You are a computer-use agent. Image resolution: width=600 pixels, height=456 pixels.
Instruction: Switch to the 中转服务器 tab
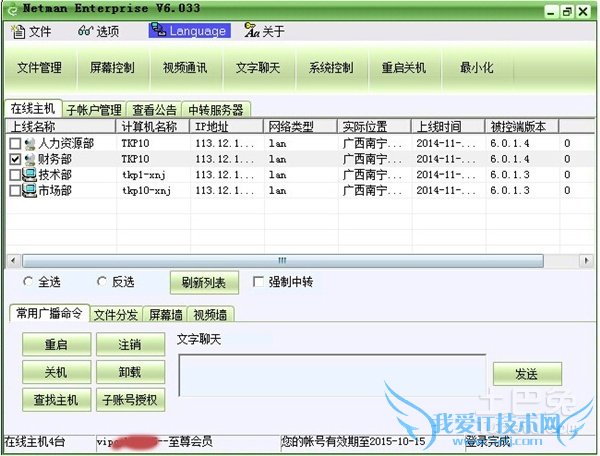[217, 109]
